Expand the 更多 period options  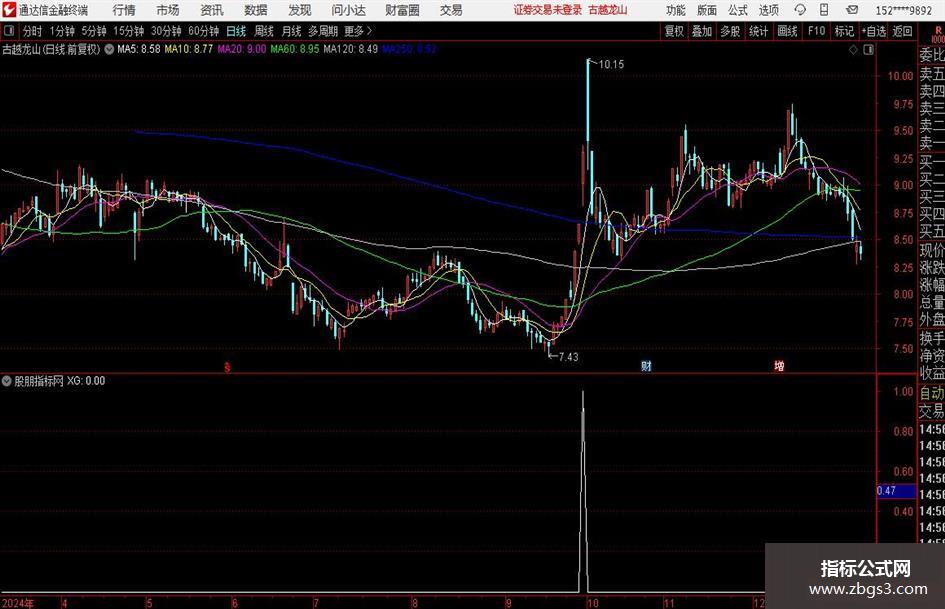(x=358, y=31)
